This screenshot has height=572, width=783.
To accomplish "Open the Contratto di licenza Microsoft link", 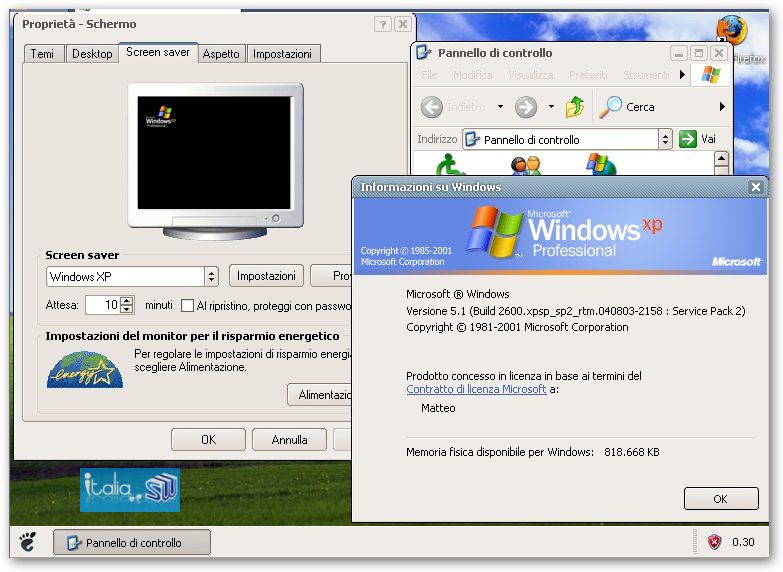I will point(476,389).
